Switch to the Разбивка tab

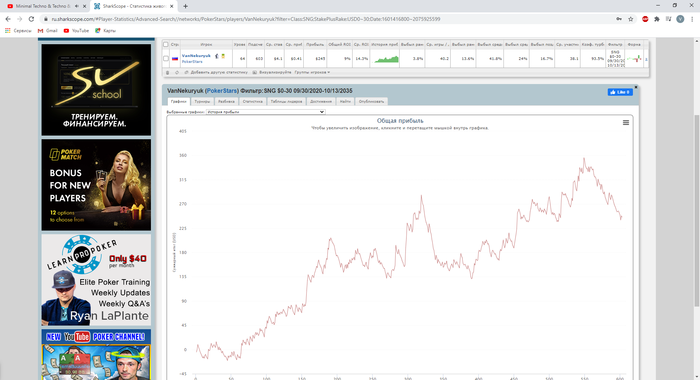point(226,101)
